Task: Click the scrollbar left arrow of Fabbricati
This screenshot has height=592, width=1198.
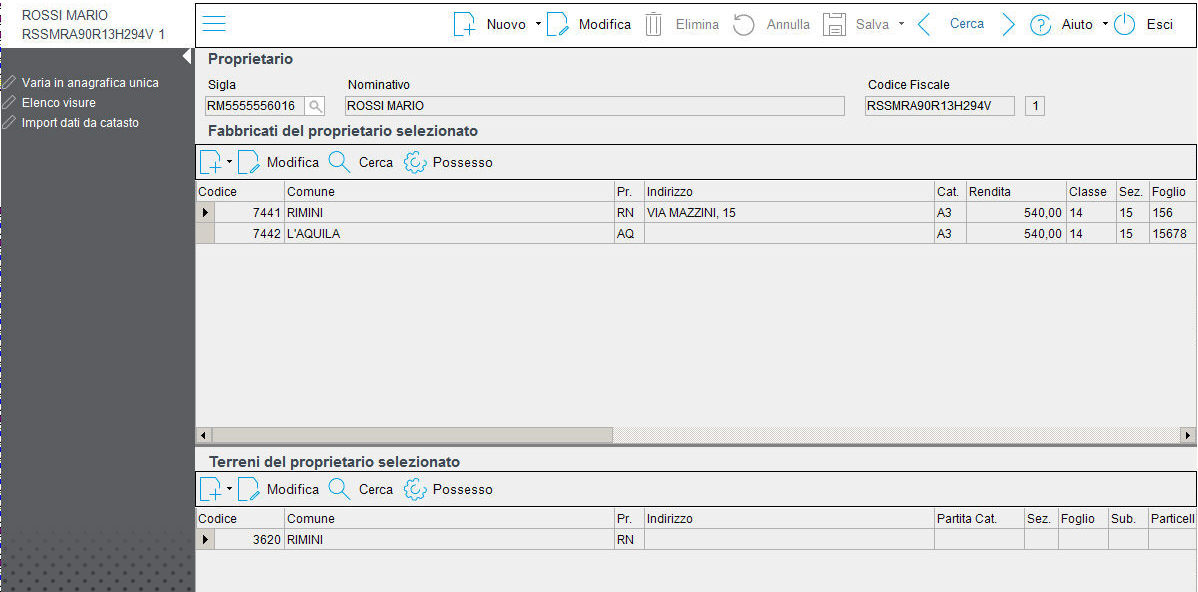Action: pos(204,435)
